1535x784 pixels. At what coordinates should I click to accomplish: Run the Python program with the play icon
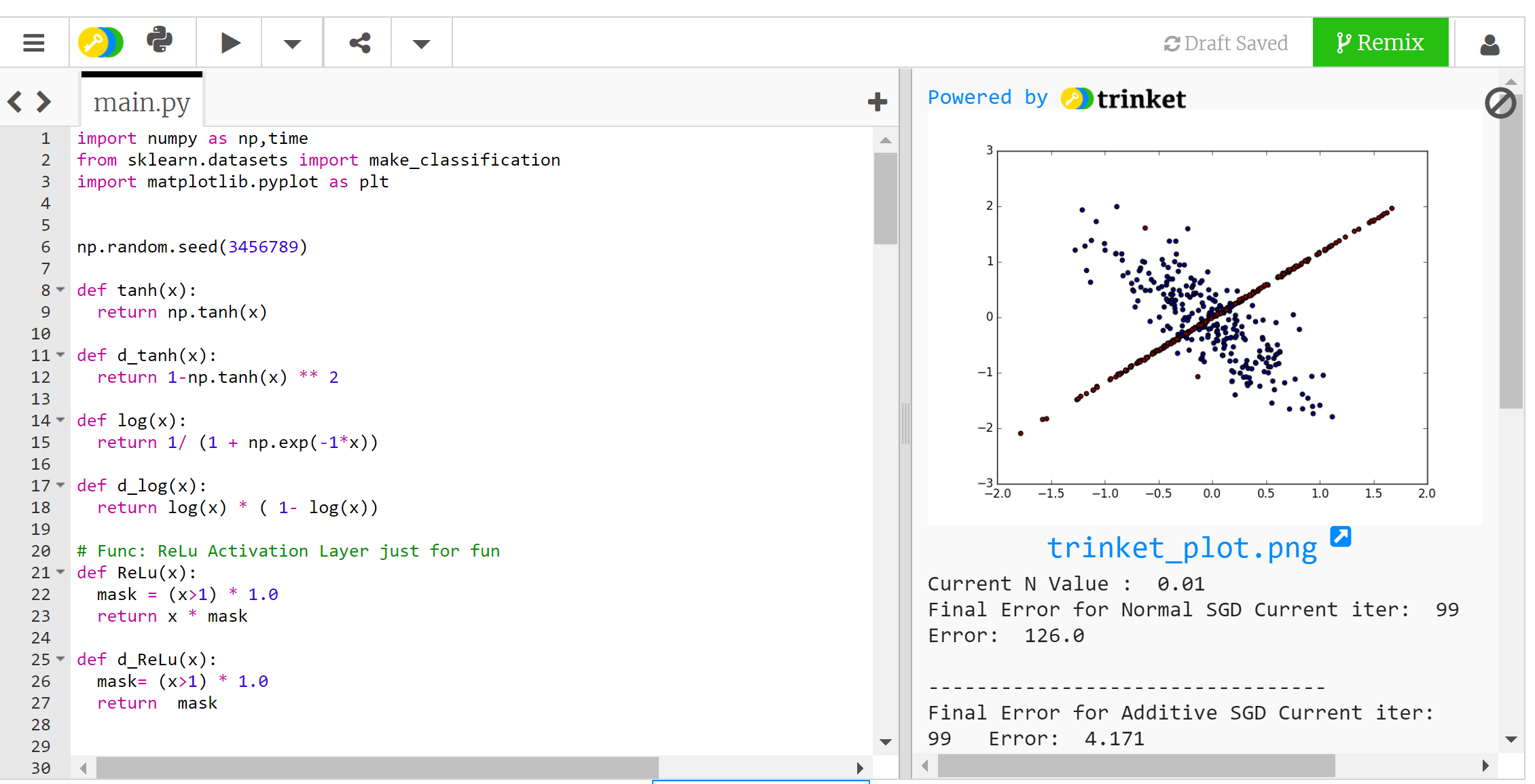230,42
